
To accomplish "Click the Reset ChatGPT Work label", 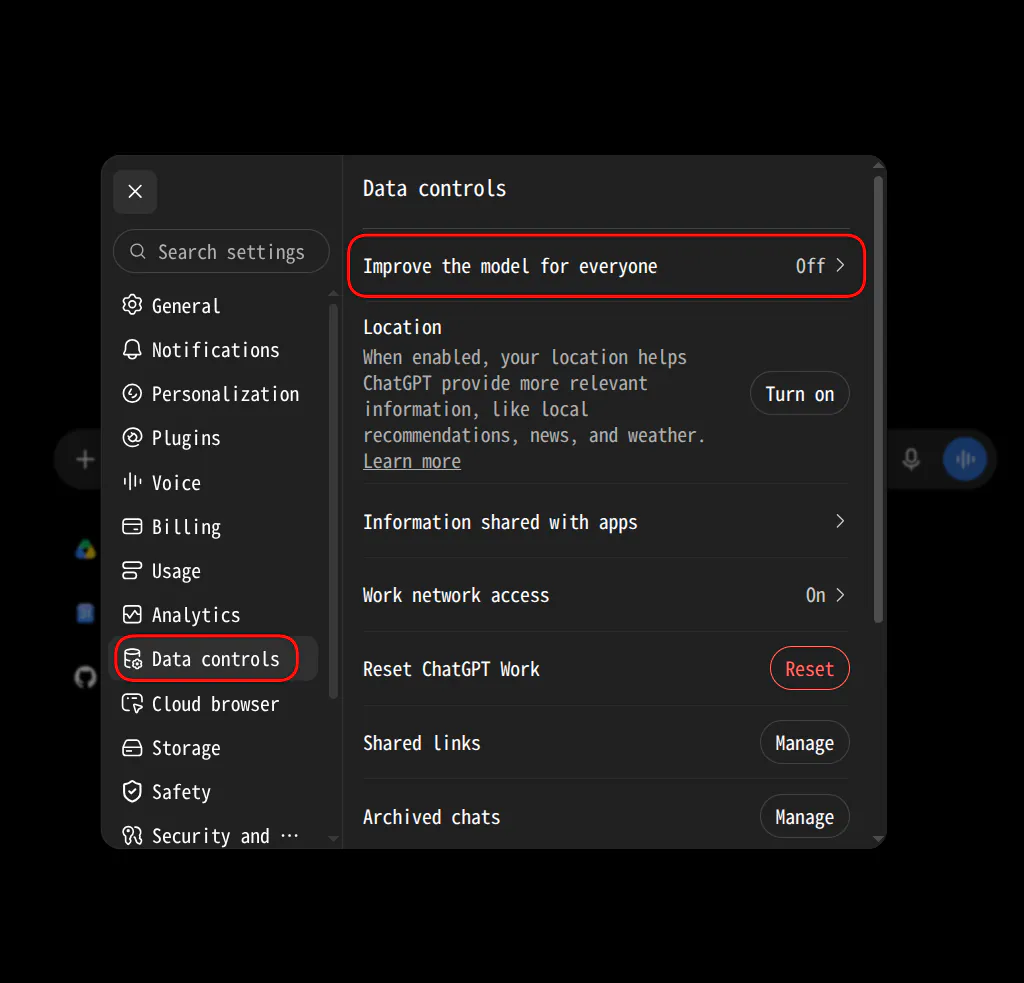I will [x=451, y=669].
